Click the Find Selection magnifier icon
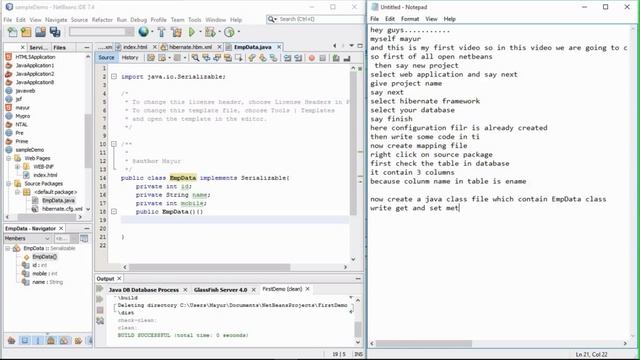 point(196,58)
